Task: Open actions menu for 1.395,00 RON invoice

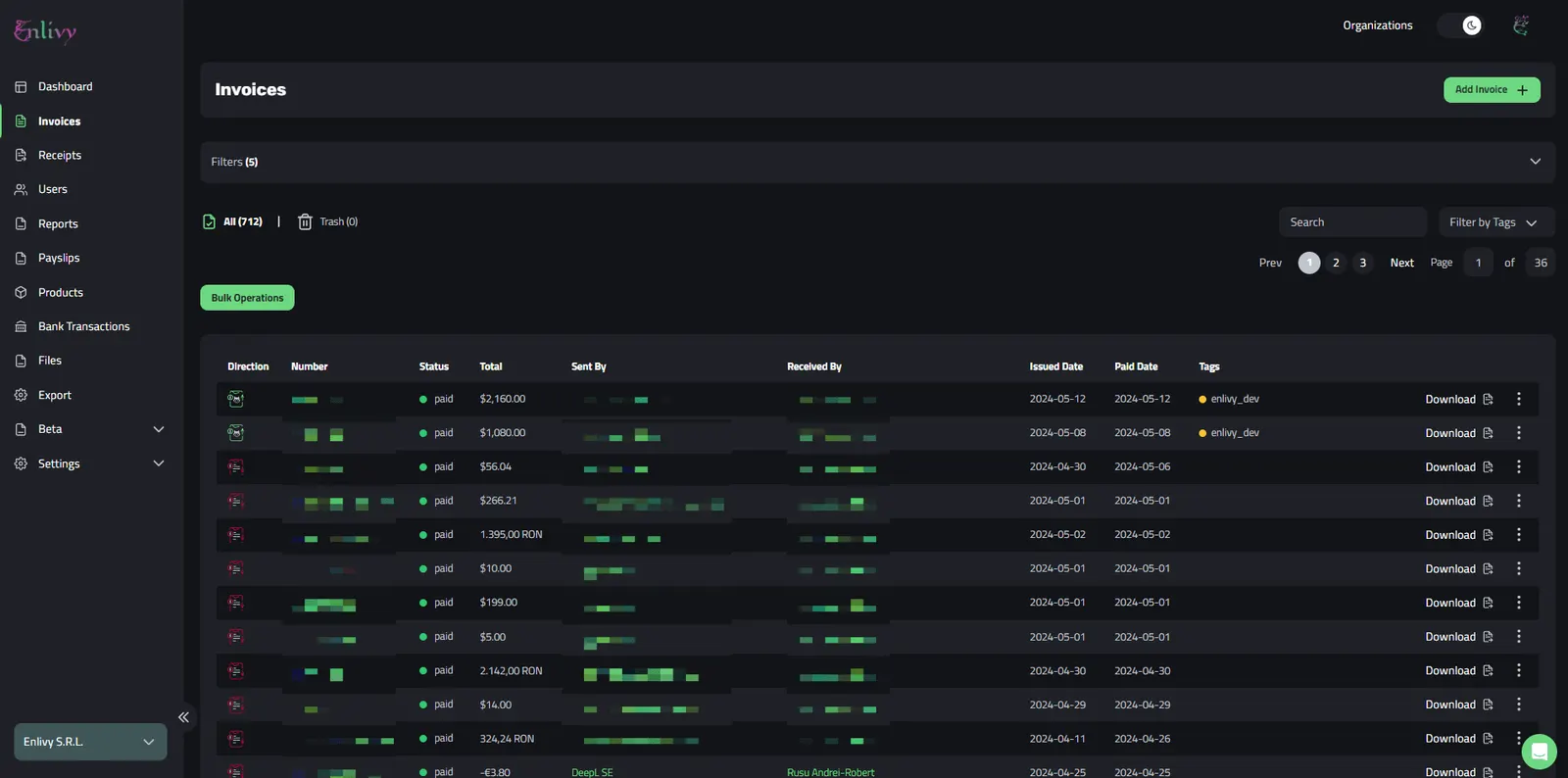Action: pyautogui.click(x=1519, y=535)
